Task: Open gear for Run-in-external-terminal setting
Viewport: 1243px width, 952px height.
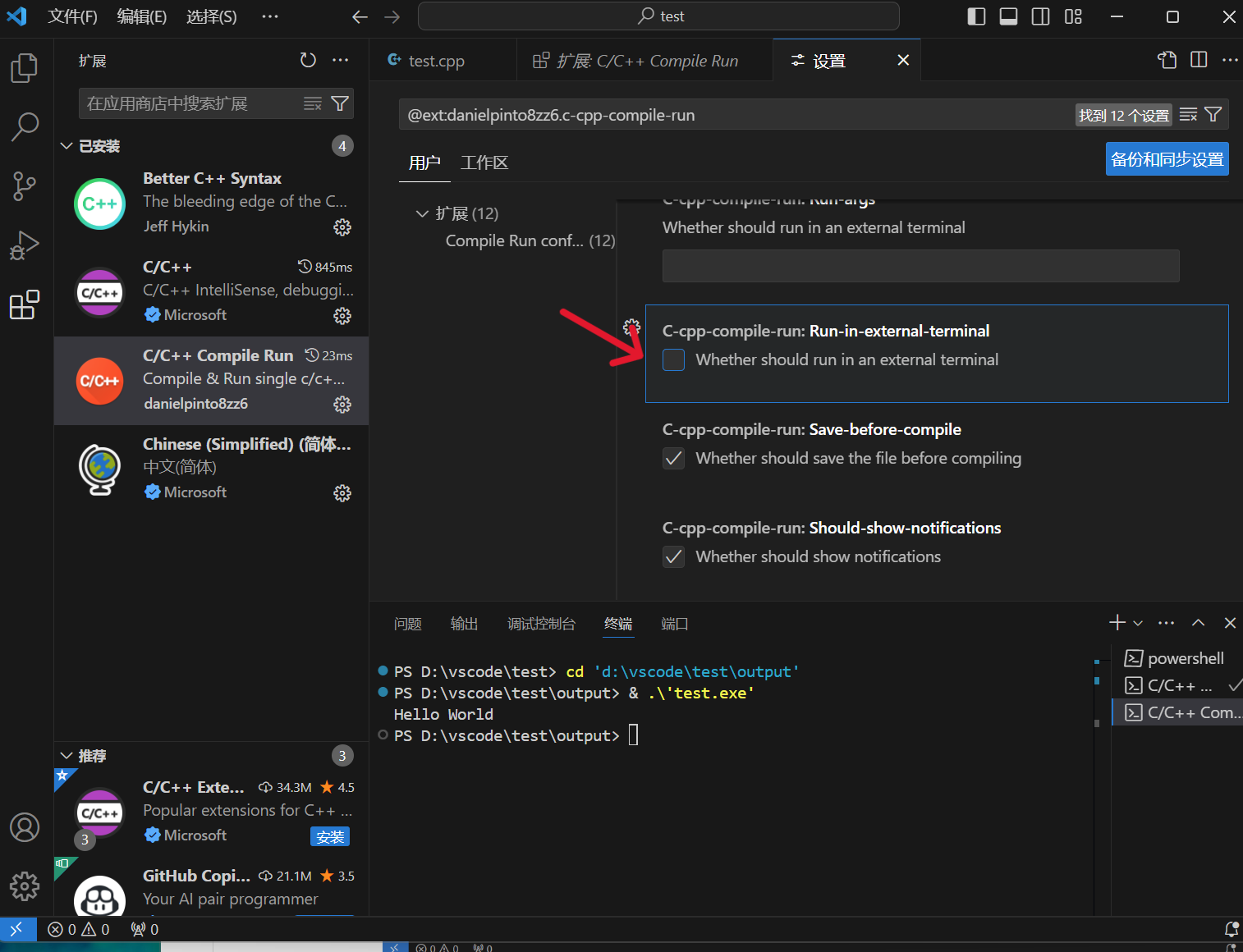Action: [631, 327]
